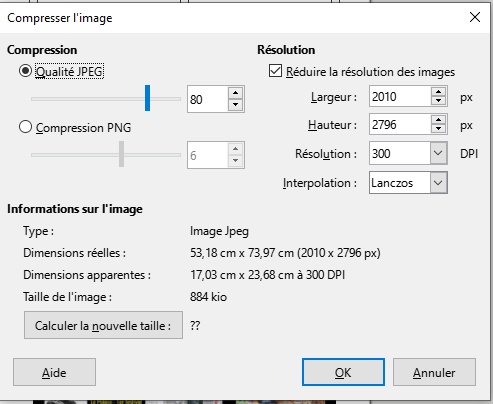Click the Hauteur pixel input field

pyautogui.click(x=400, y=124)
